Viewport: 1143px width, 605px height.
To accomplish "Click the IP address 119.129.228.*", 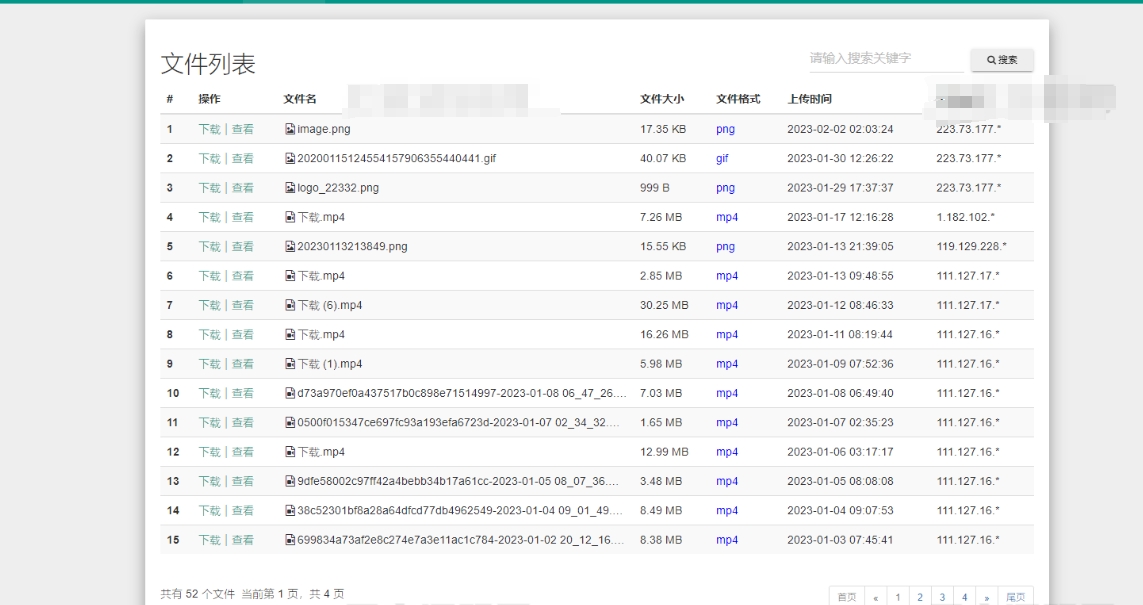I will (972, 246).
